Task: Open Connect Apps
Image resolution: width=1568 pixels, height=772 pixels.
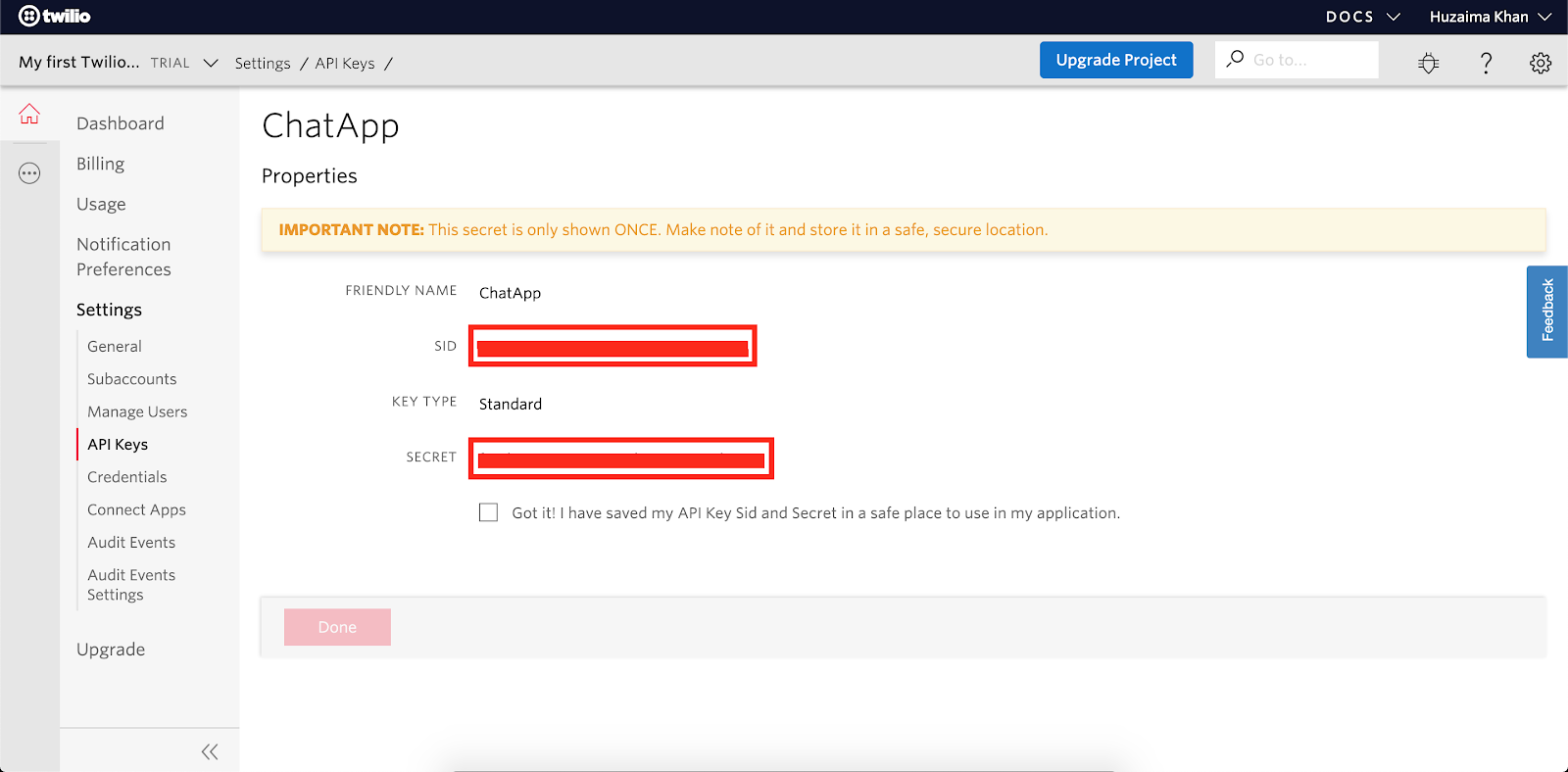Action: coord(136,509)
